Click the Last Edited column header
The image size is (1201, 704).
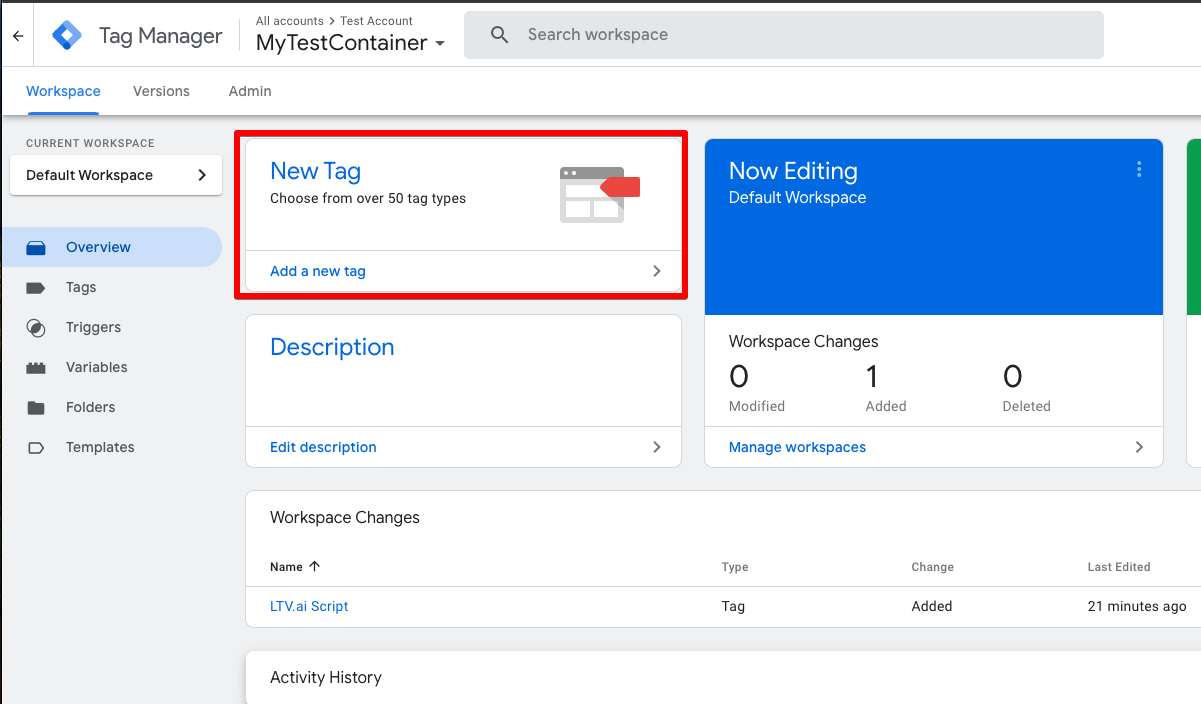click(x=1119, y=567)
